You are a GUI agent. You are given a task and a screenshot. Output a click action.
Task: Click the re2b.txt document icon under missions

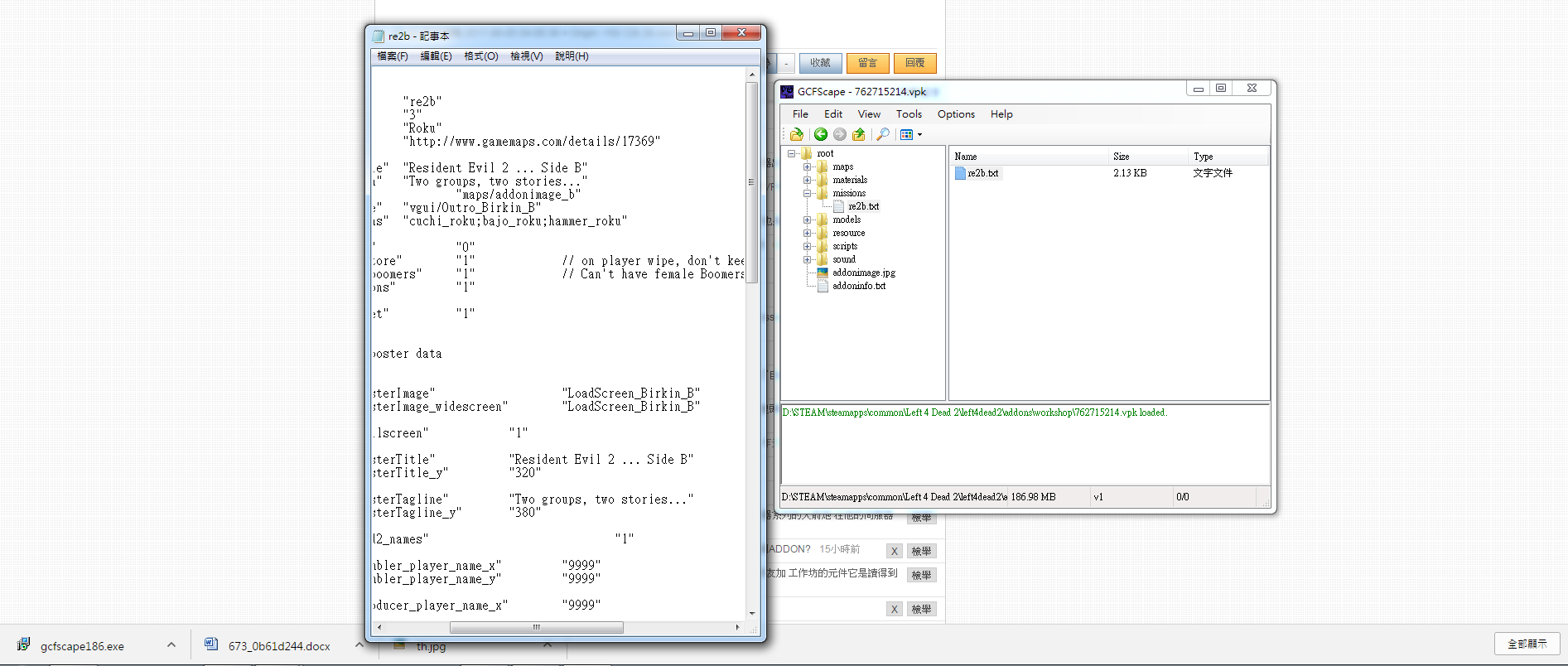click(838, 206)
